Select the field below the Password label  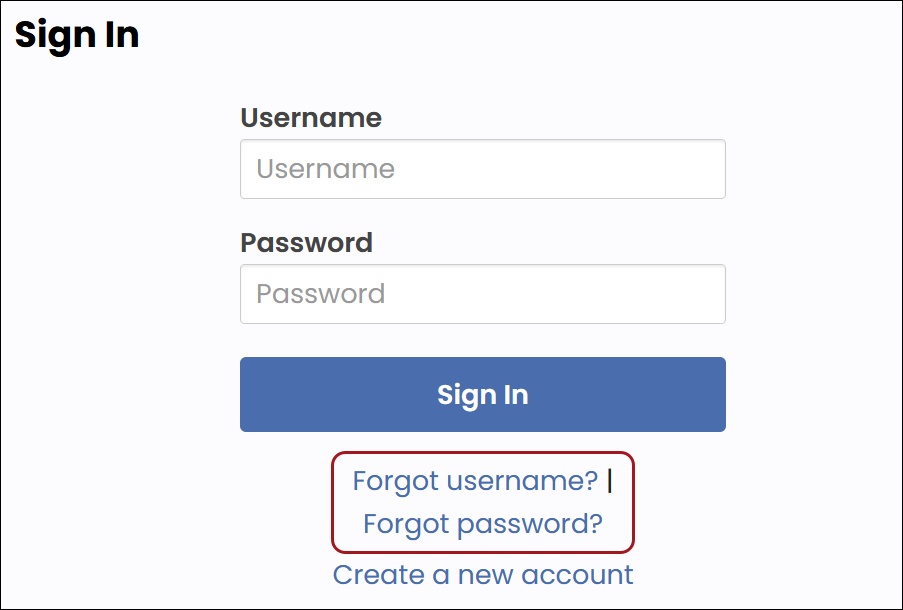pos(482,294)
